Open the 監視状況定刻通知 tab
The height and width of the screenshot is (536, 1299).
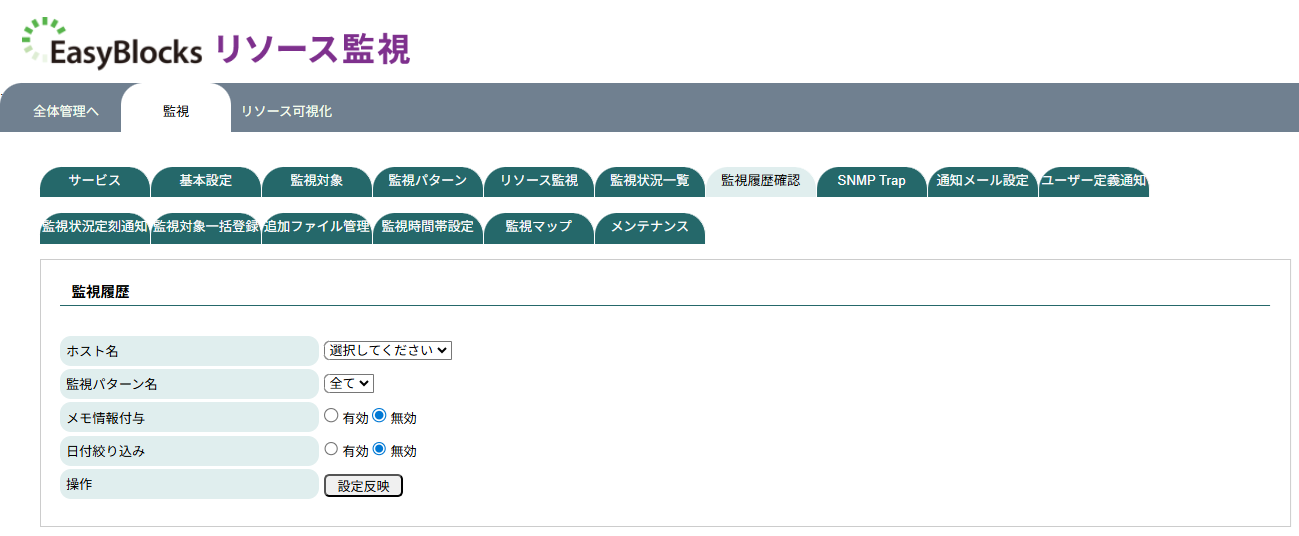point(95,227)
